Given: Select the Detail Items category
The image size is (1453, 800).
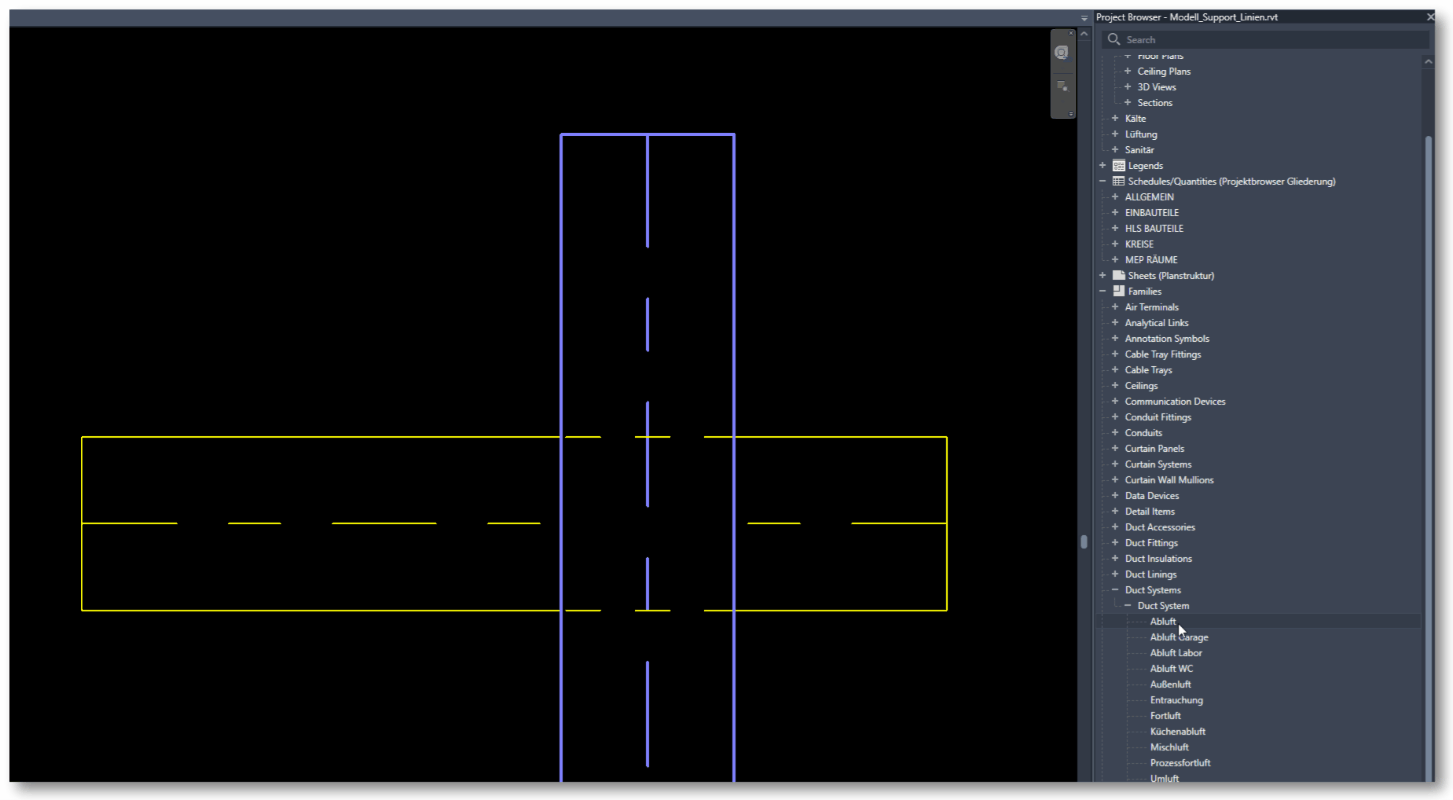Looking at the screenshot, I should coord(1150,512).
